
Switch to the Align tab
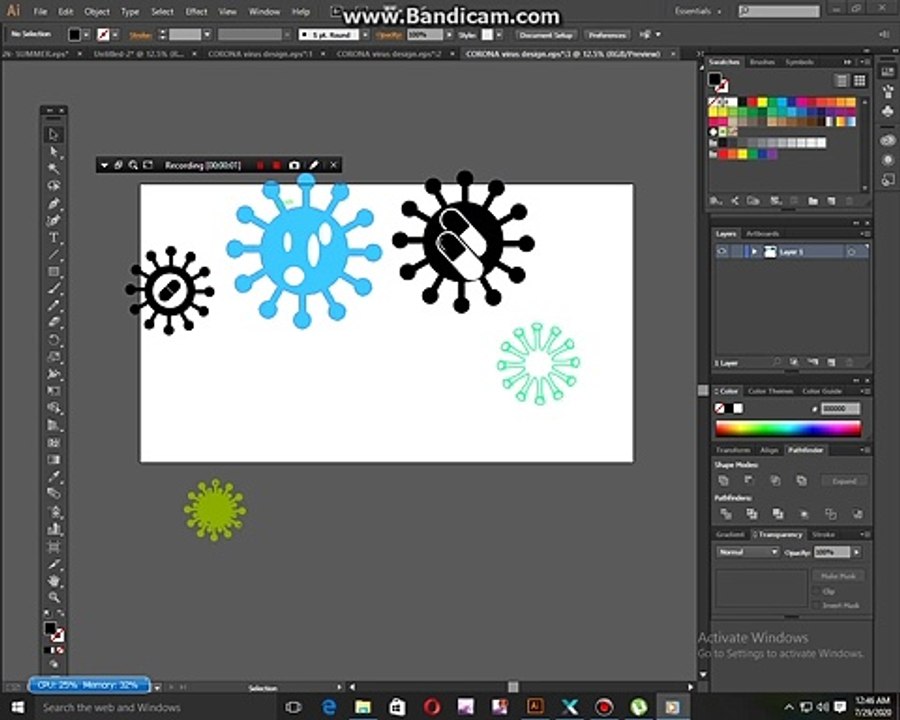[x=769, y=450]
